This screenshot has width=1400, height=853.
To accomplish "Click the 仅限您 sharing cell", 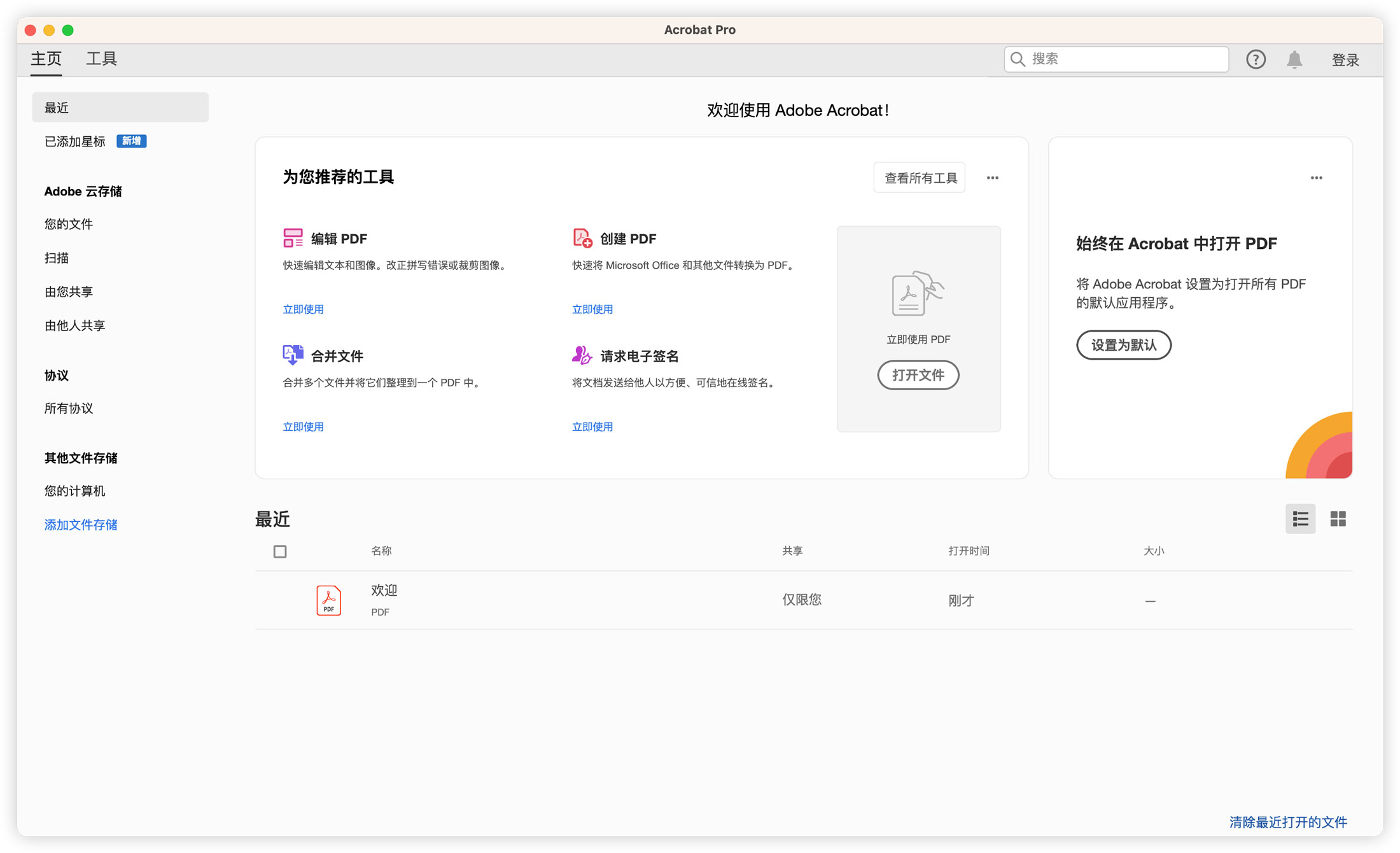I will tap(802, 600).
